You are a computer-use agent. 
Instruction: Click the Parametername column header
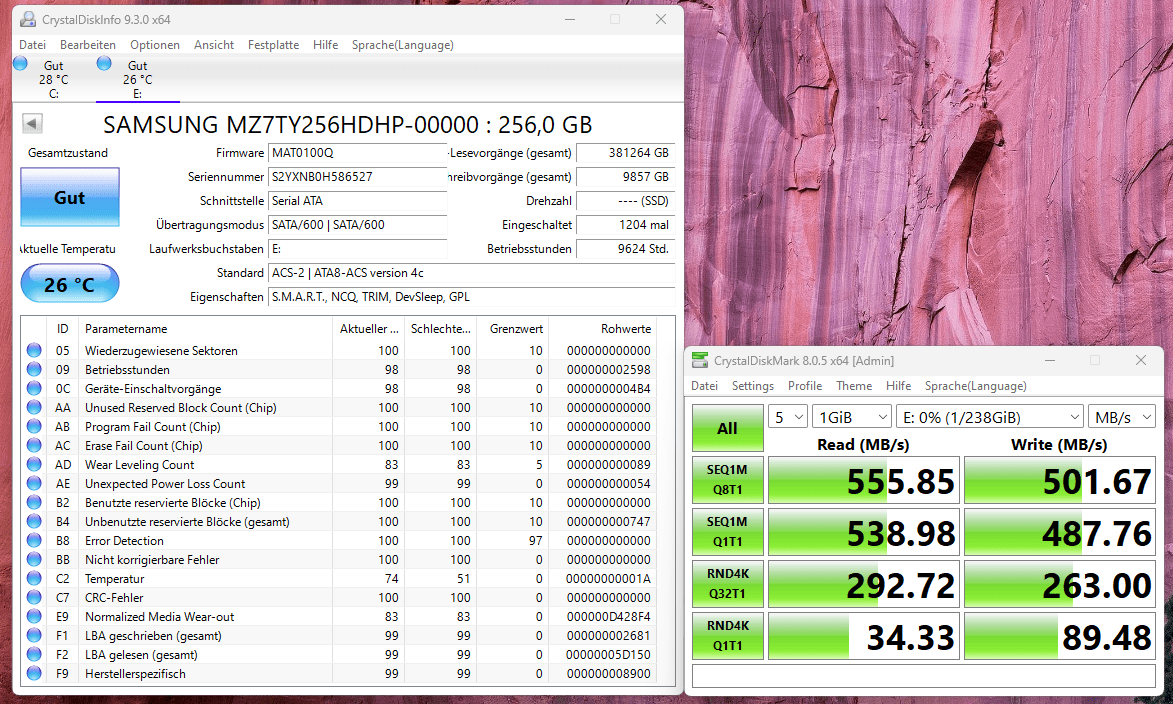click(206, 328)
